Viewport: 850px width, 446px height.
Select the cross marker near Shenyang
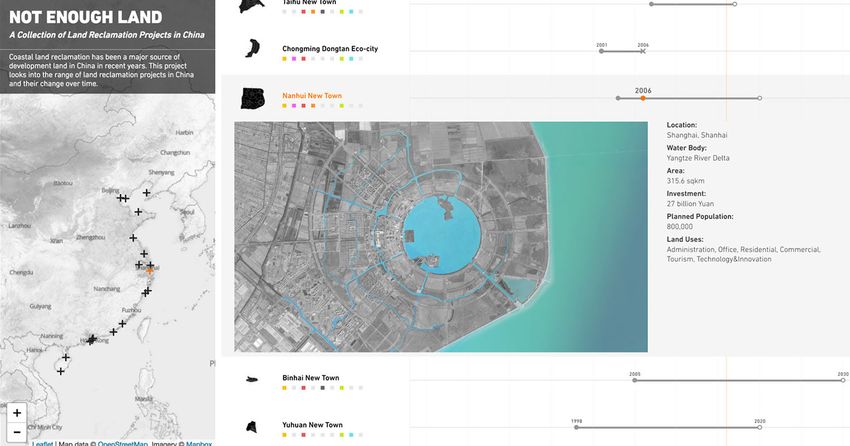(x=146, y=192)
